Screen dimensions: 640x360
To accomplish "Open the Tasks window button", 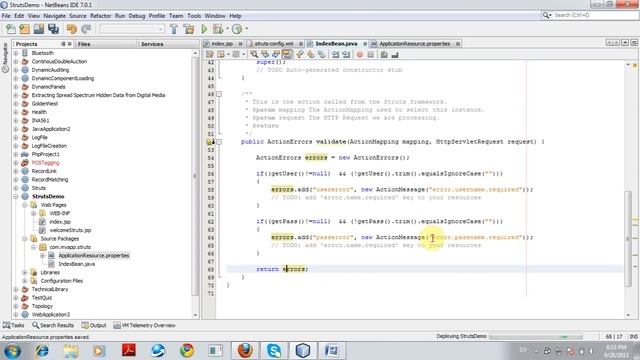I will pyautogui.click(x=13, y=325).
